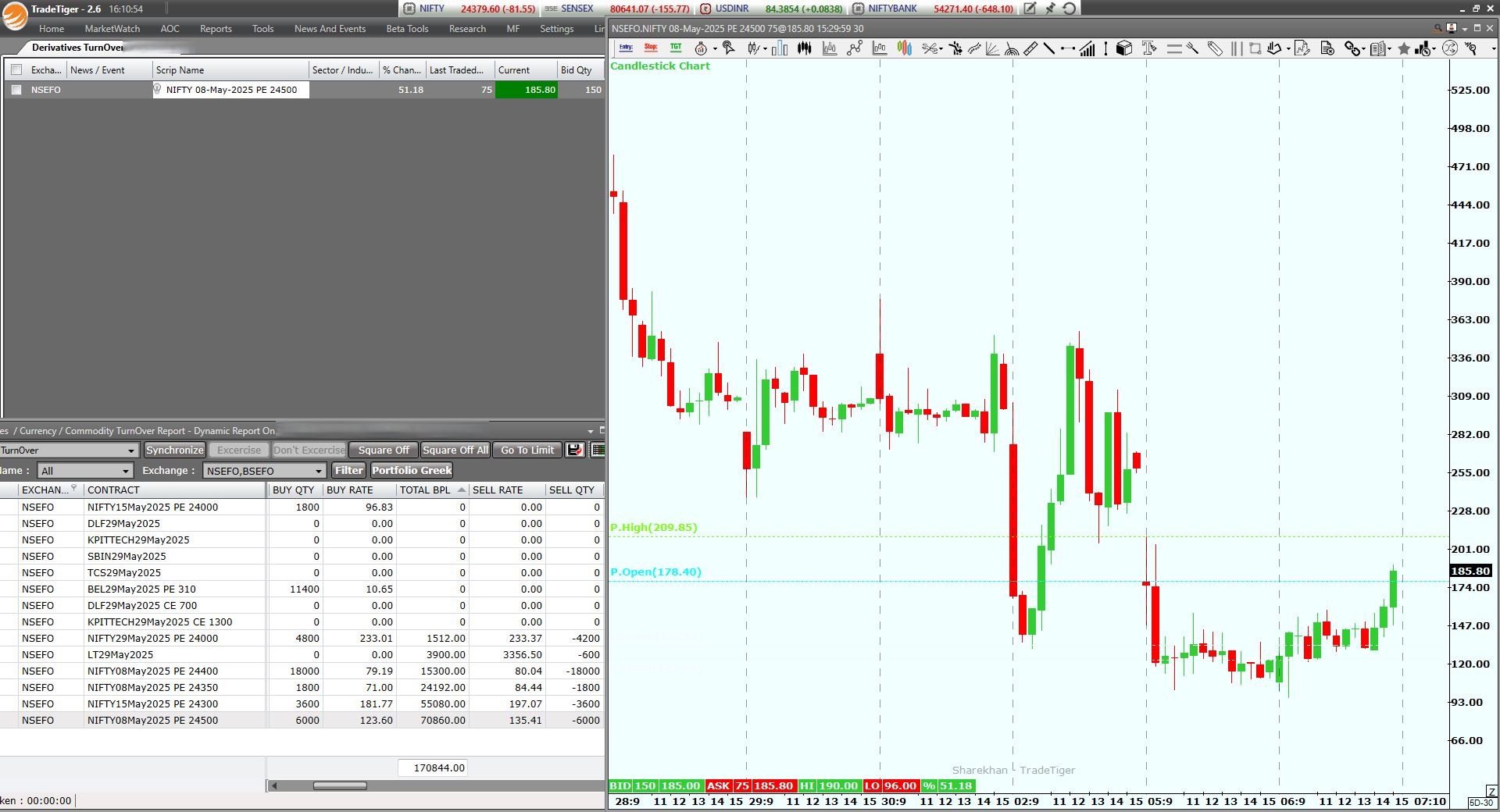Viewport: 1500px width, 812px height.
Task: Expand the stopwatch interval dropdown arrow
Action: click(714, 48)
